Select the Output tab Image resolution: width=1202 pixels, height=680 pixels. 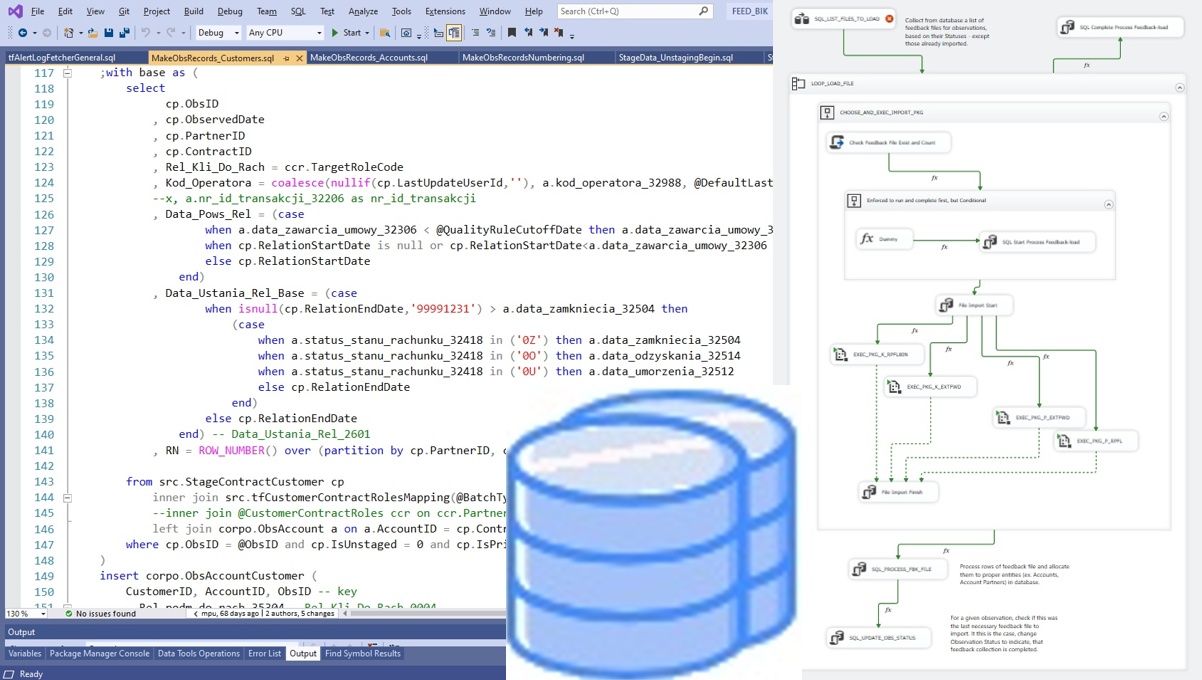[x=303, y=654]
